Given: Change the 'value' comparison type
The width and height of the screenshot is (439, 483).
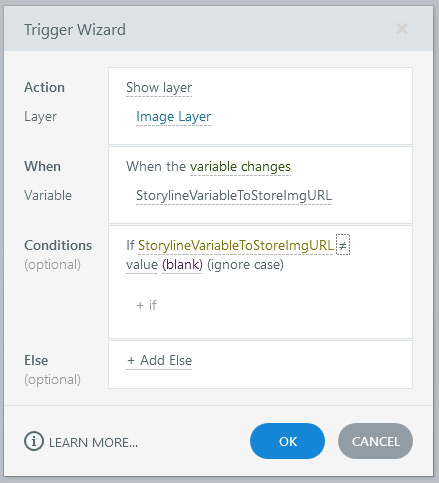Looking at the screenshot, I should [x=142, y=265].
